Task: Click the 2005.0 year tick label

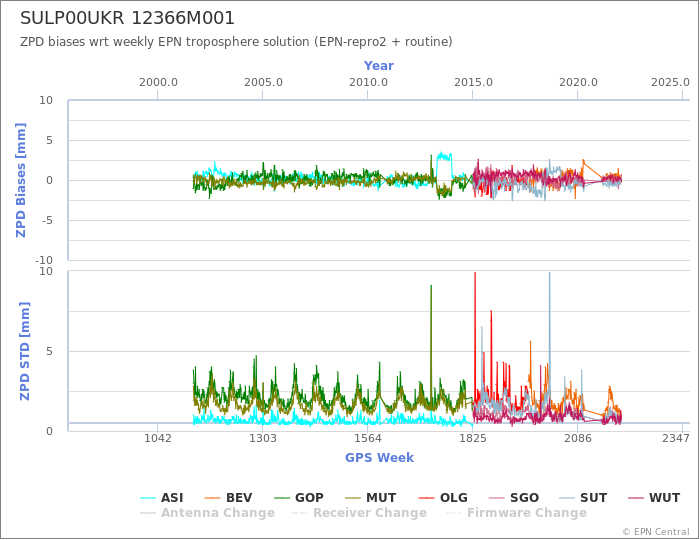Action: point(263,83)
